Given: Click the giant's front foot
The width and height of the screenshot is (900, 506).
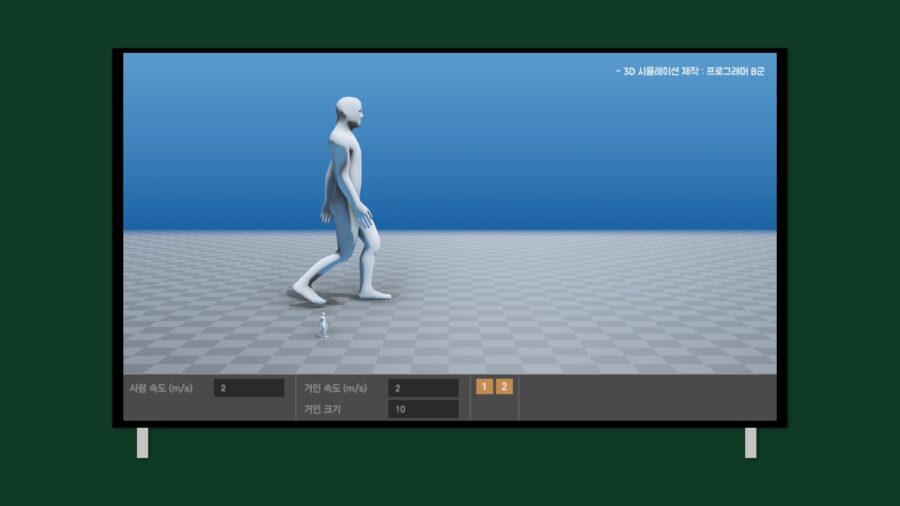Looking at the screenshot, I should tap(373, 293).
